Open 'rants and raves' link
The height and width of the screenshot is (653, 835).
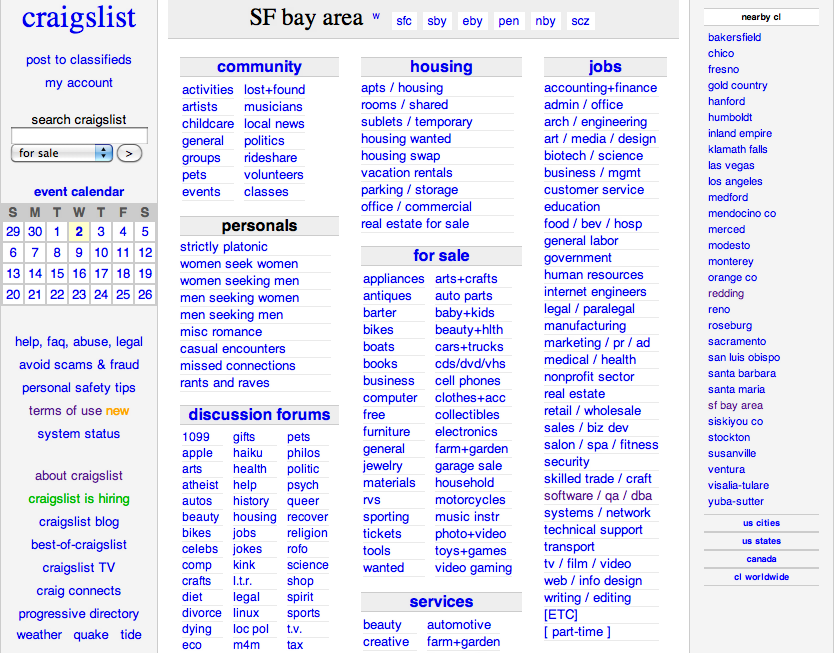(225, 382)
